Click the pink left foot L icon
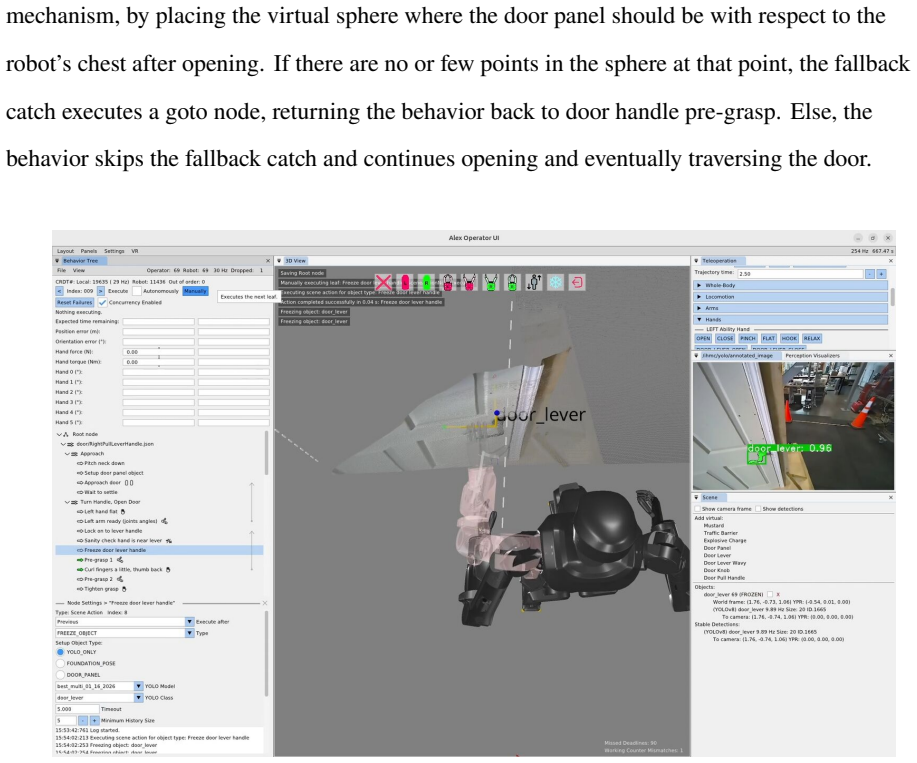Viewport: 917px width, 763px height. (405, 283)
